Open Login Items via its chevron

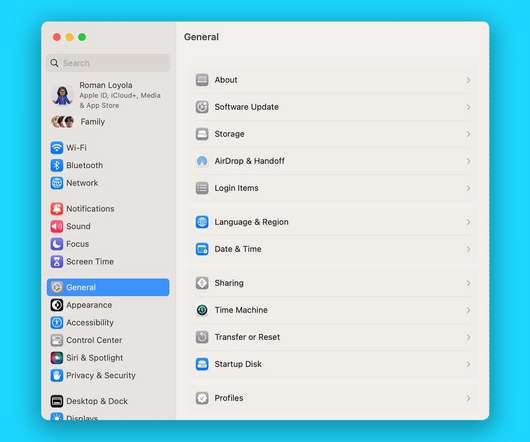[x=468, y=188]
